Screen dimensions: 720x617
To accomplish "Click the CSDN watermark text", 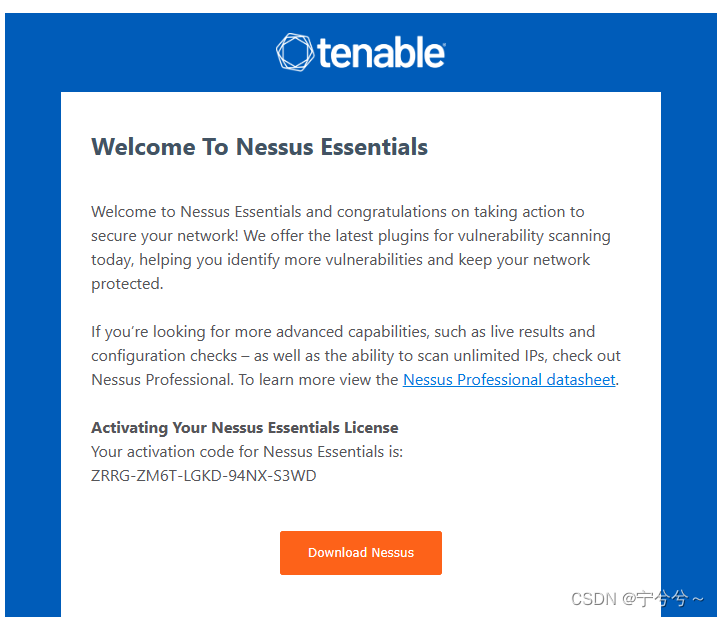I will pos(637,599).
